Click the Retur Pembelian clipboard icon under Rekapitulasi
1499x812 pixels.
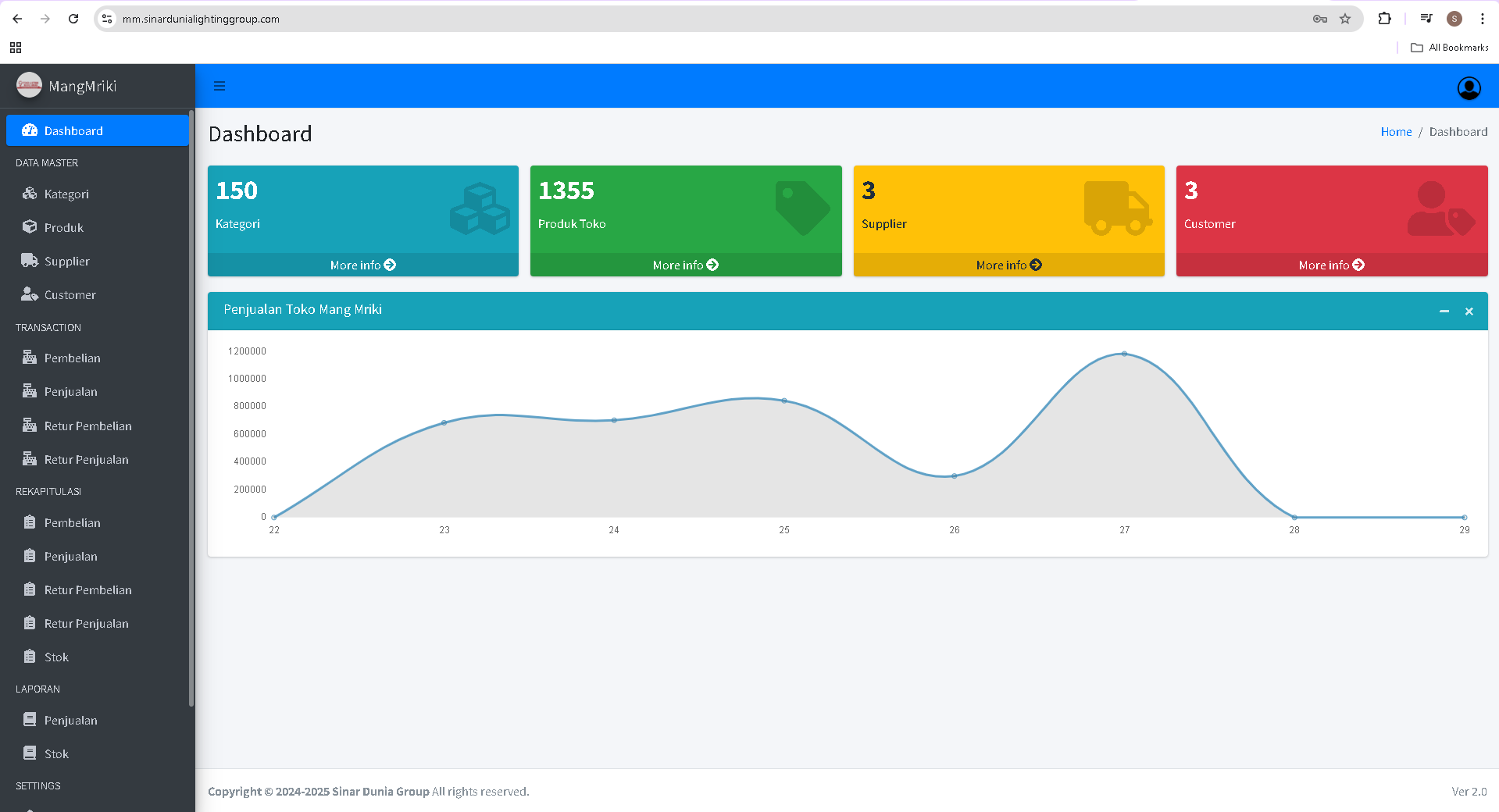click(x=30, y=589)
